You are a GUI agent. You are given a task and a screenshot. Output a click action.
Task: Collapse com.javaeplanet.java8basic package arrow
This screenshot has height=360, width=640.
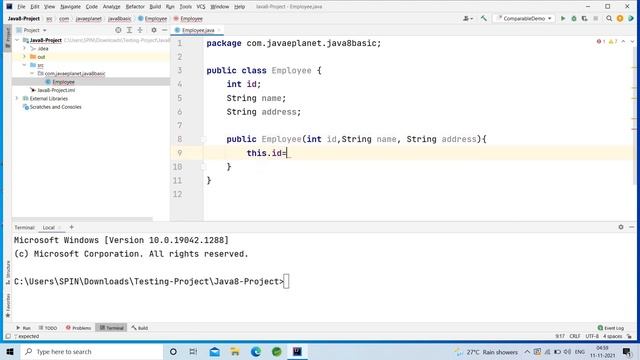click(32, 73)
